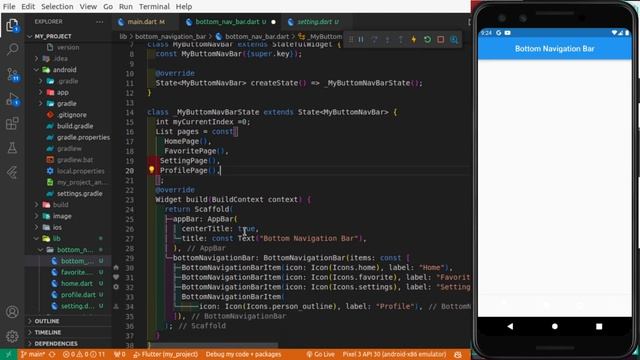Open Flutter widget inspector icon
640x360 pixels.
pos(454,40)
